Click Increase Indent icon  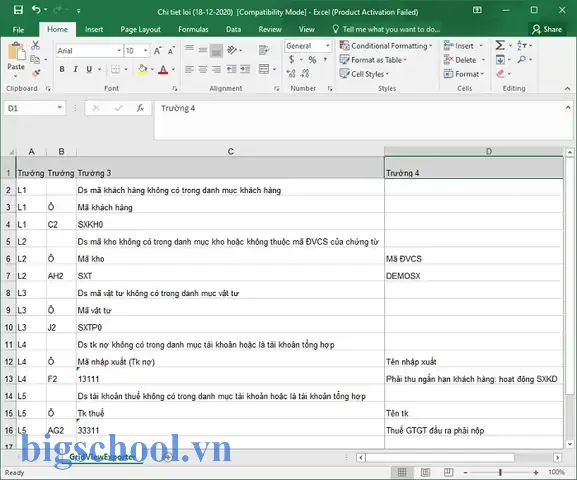(x=245, y=69)
